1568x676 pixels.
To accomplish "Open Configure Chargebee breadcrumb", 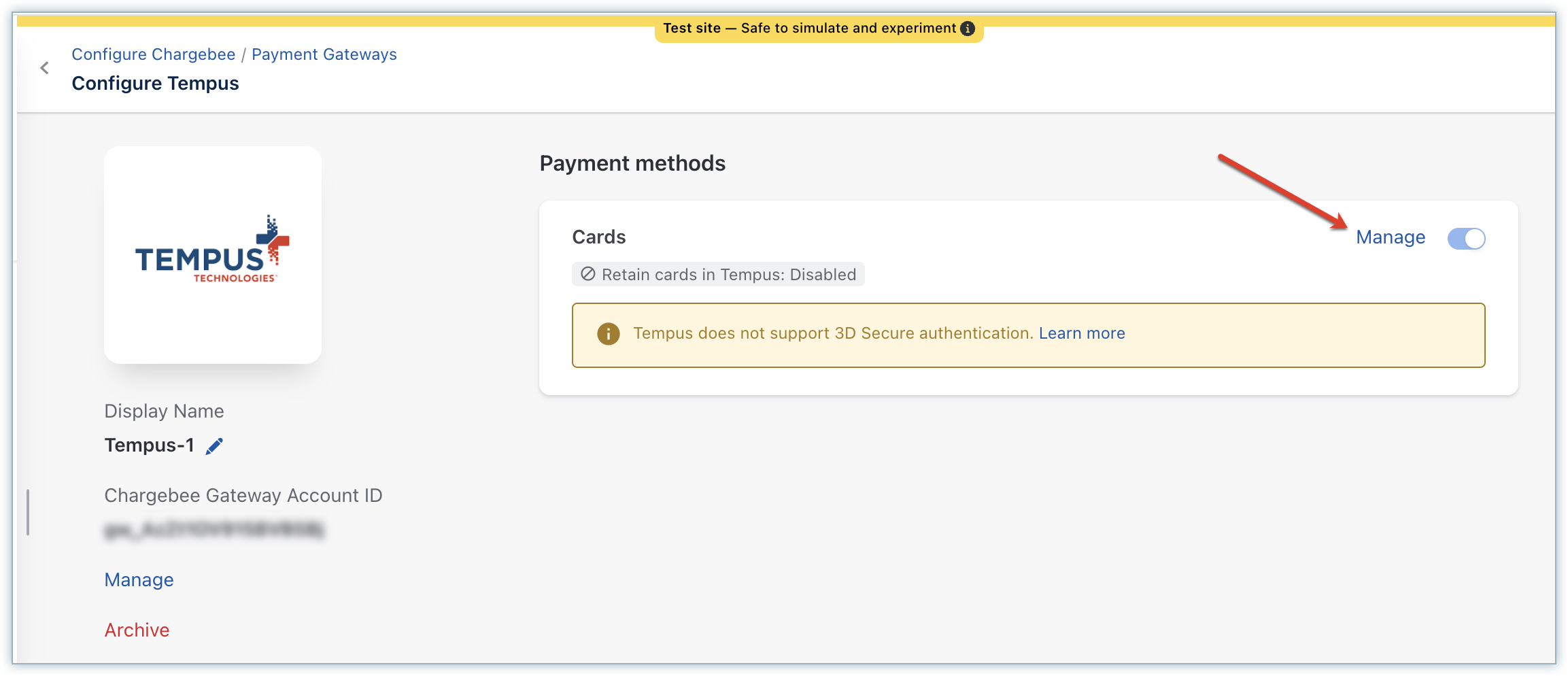I will (x=154, y=54).
